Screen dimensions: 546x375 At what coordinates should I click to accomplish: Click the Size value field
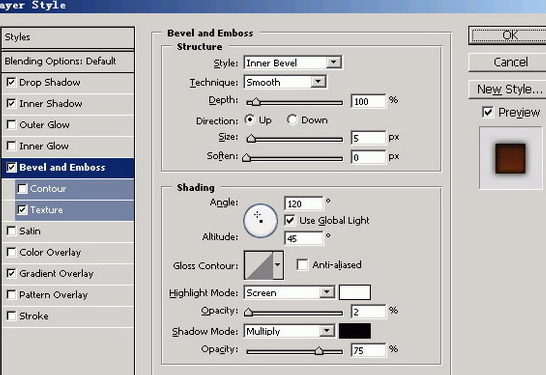pyautogui.click(x=368, y=138)
